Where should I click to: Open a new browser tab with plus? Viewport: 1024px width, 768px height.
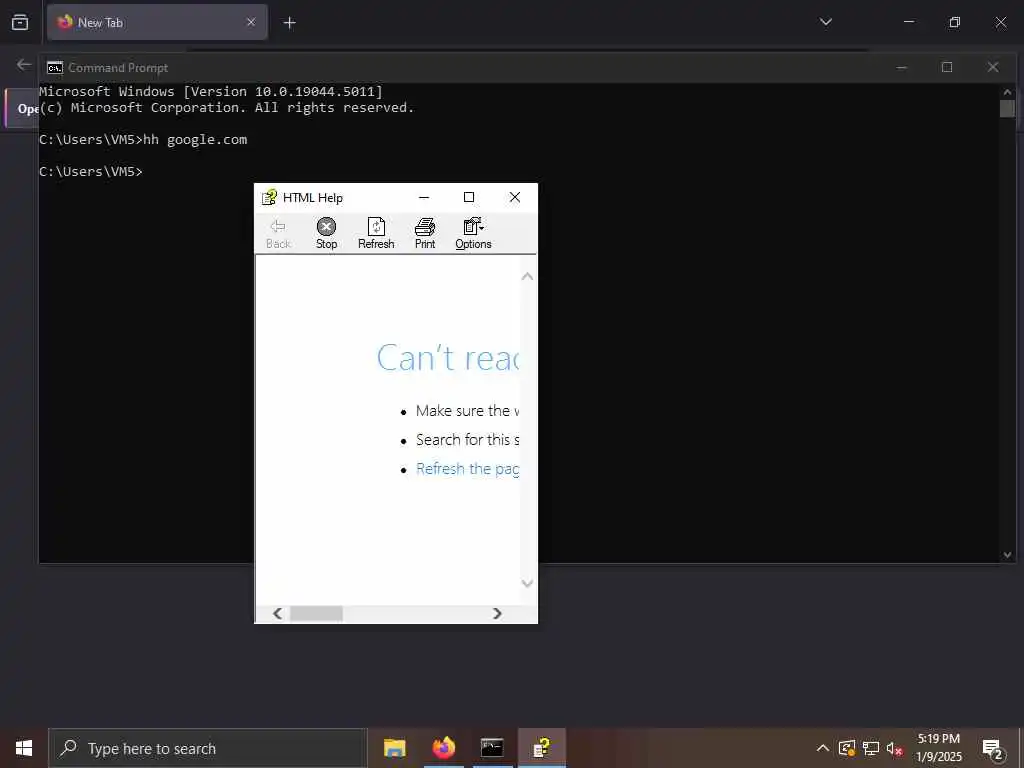click(x=289, y=23)
